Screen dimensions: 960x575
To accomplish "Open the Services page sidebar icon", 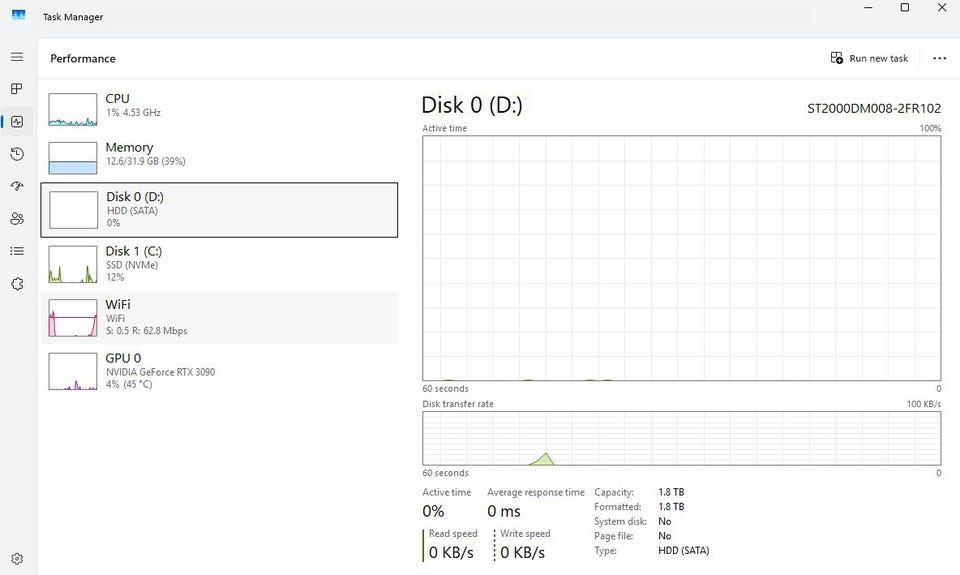I will [x=17, y=284].
